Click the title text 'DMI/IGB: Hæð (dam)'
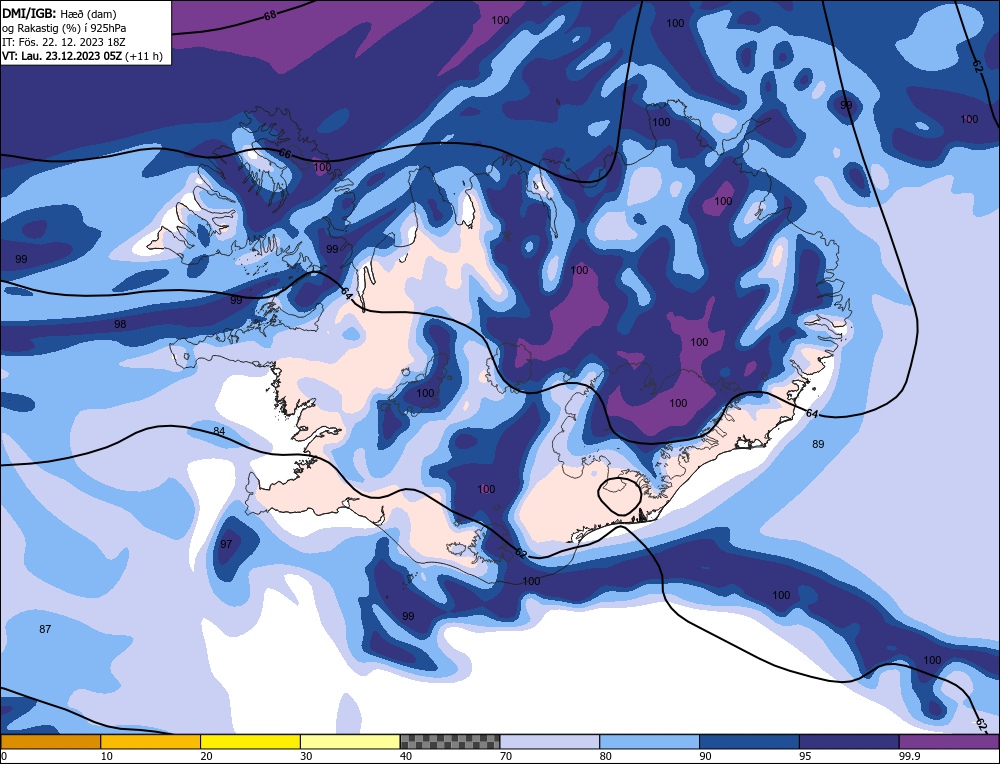The image size is (1000, 764). tap(59, 13)
